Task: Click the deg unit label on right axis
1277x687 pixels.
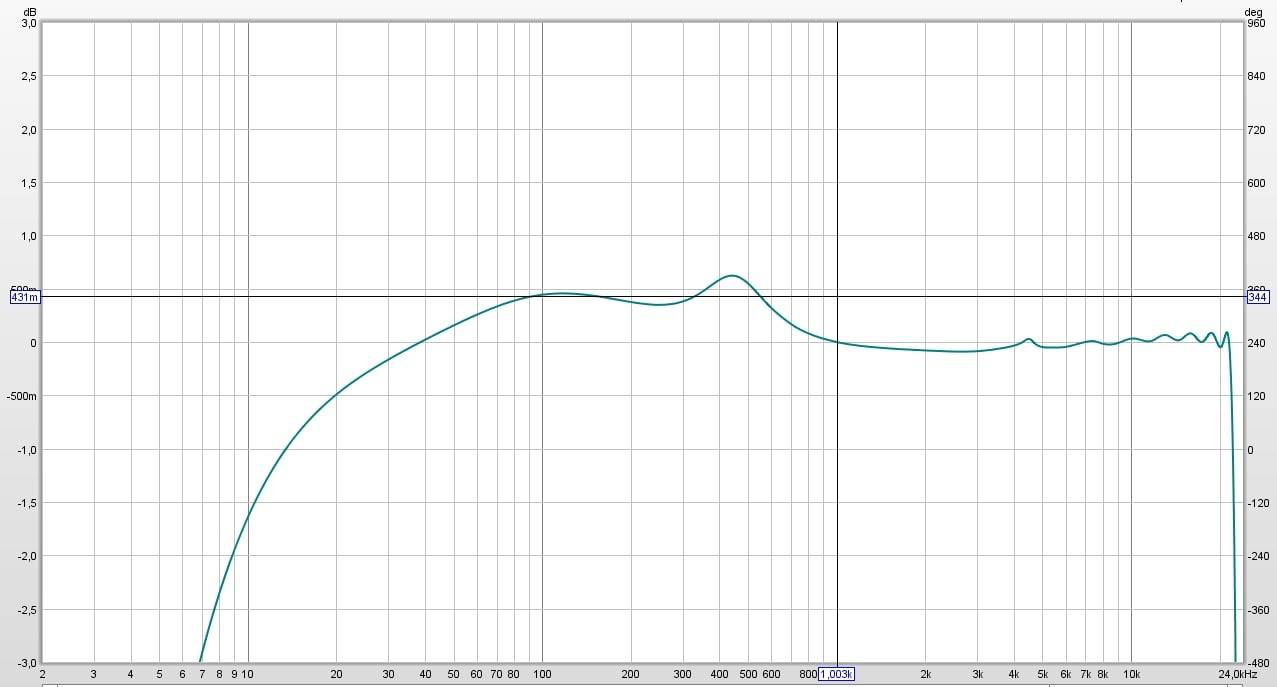Action: (1253, 12)
